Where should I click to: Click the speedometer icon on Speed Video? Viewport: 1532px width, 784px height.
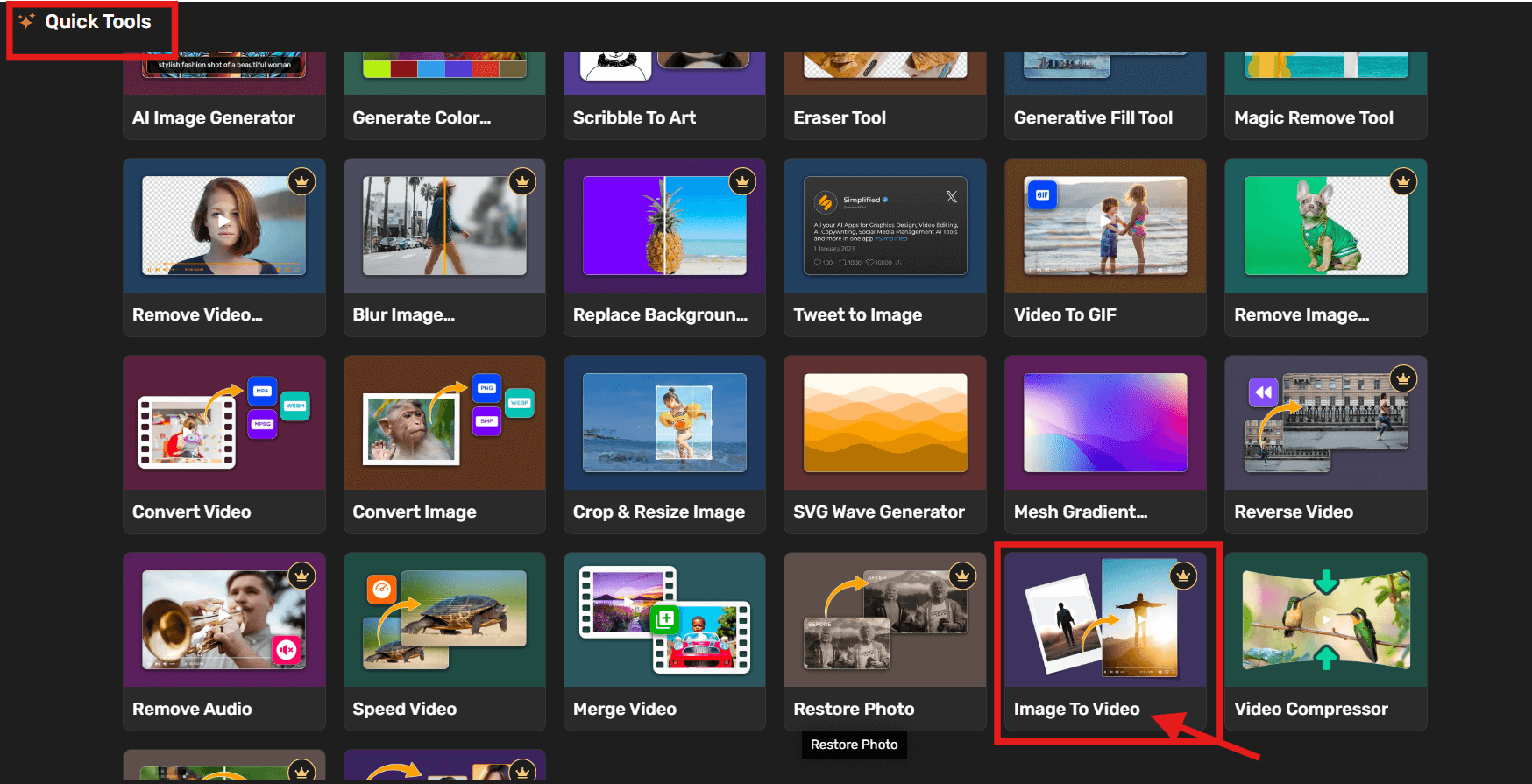coord(382,590)
